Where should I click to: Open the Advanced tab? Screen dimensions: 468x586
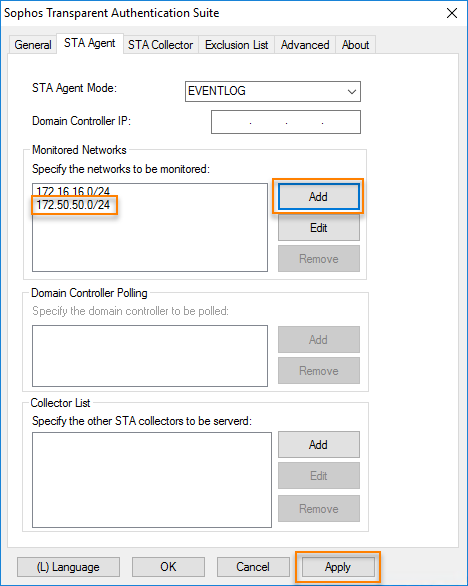(x=305, y=45)
